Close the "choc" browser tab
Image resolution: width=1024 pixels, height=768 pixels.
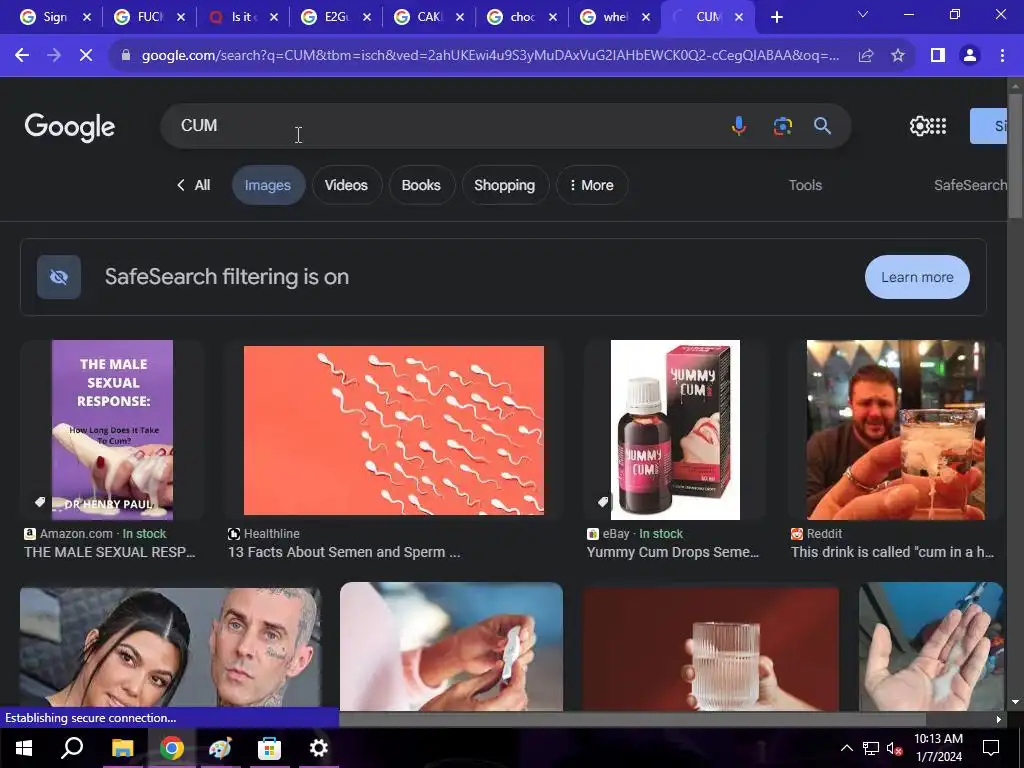click(x=552, y=17)
